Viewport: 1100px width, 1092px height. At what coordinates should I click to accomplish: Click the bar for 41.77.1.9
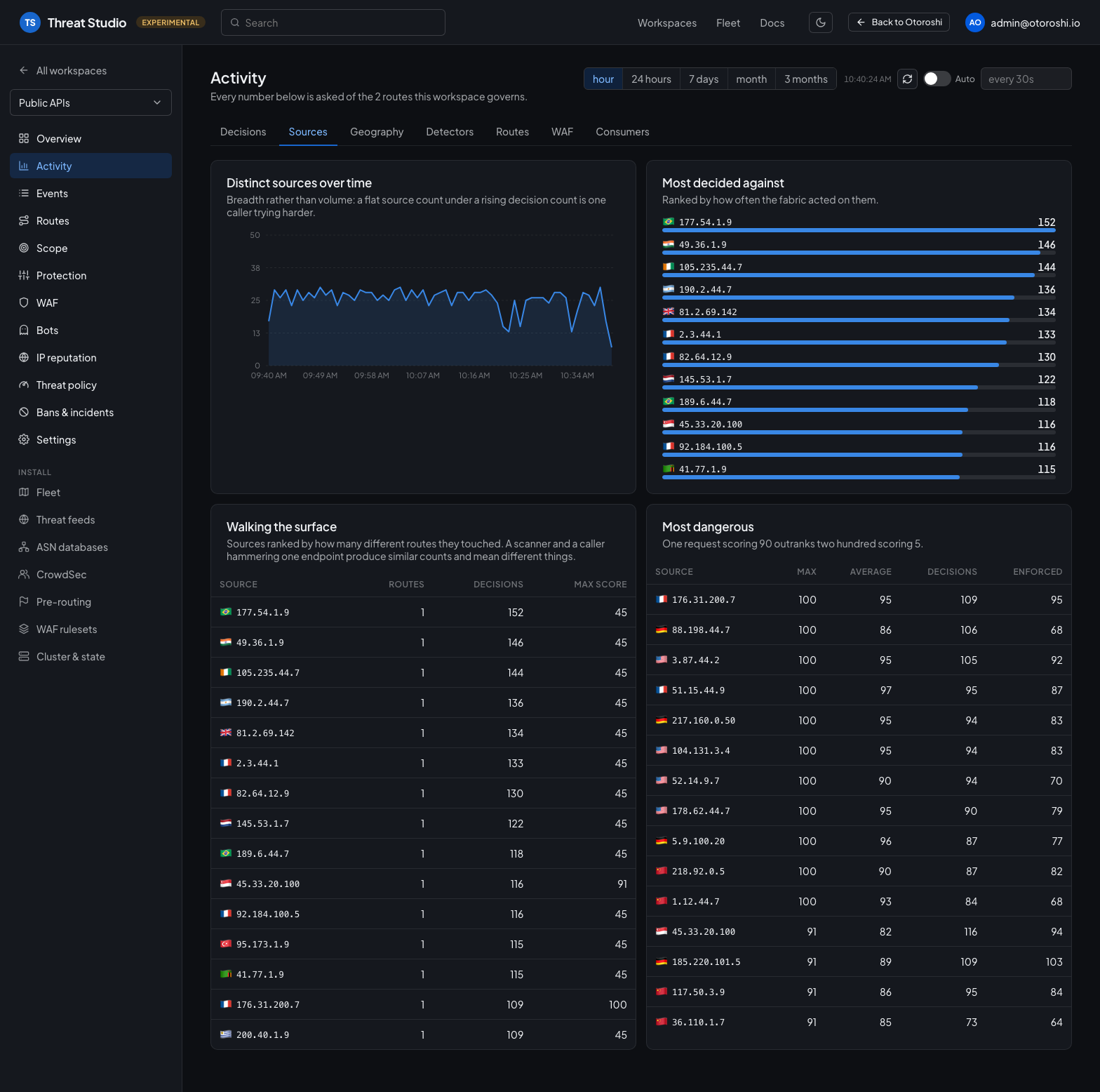pyautogui.click(x=859, y=477)
